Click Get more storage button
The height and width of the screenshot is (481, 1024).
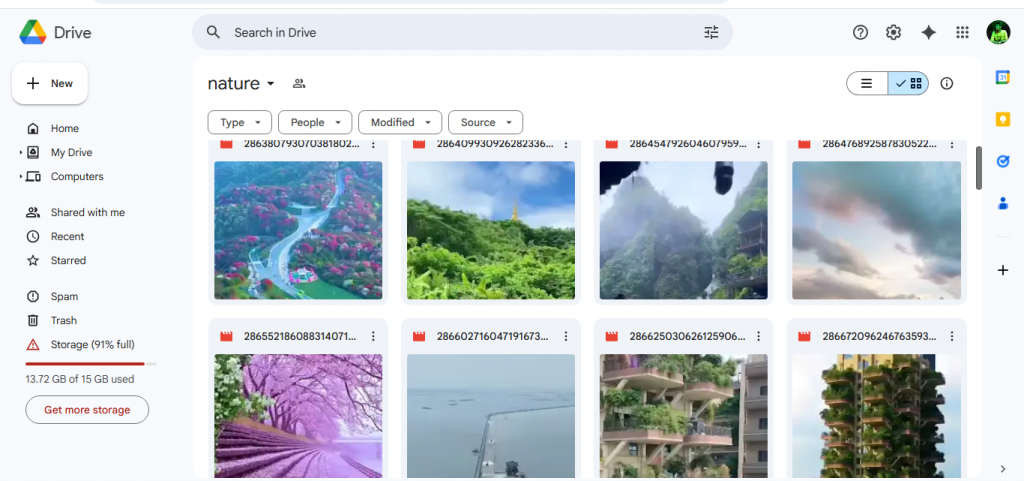[87, 410]
